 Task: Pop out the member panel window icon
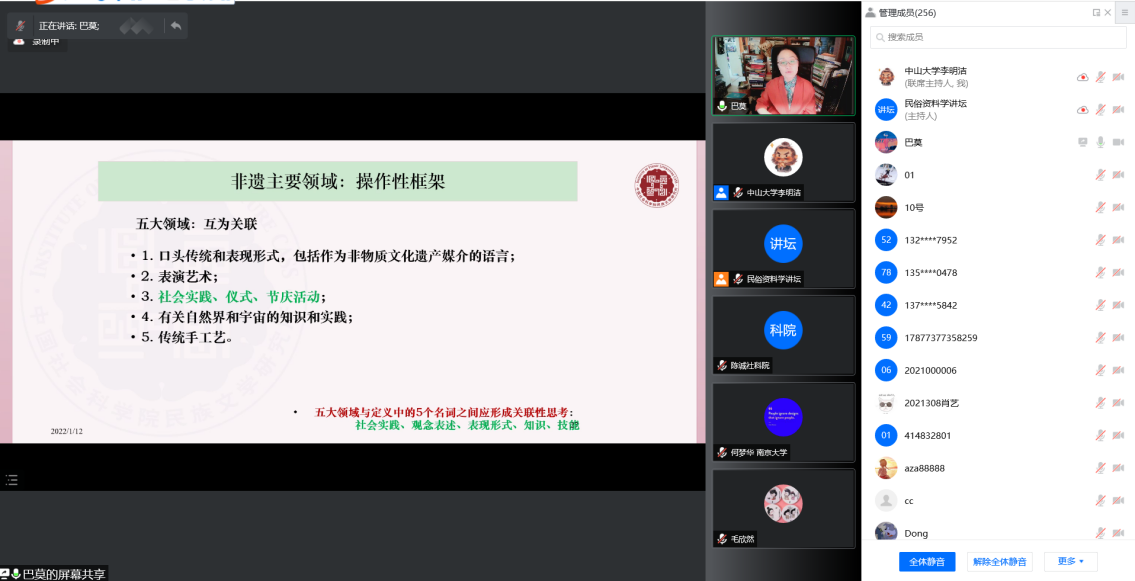(x=1096, y=12)
